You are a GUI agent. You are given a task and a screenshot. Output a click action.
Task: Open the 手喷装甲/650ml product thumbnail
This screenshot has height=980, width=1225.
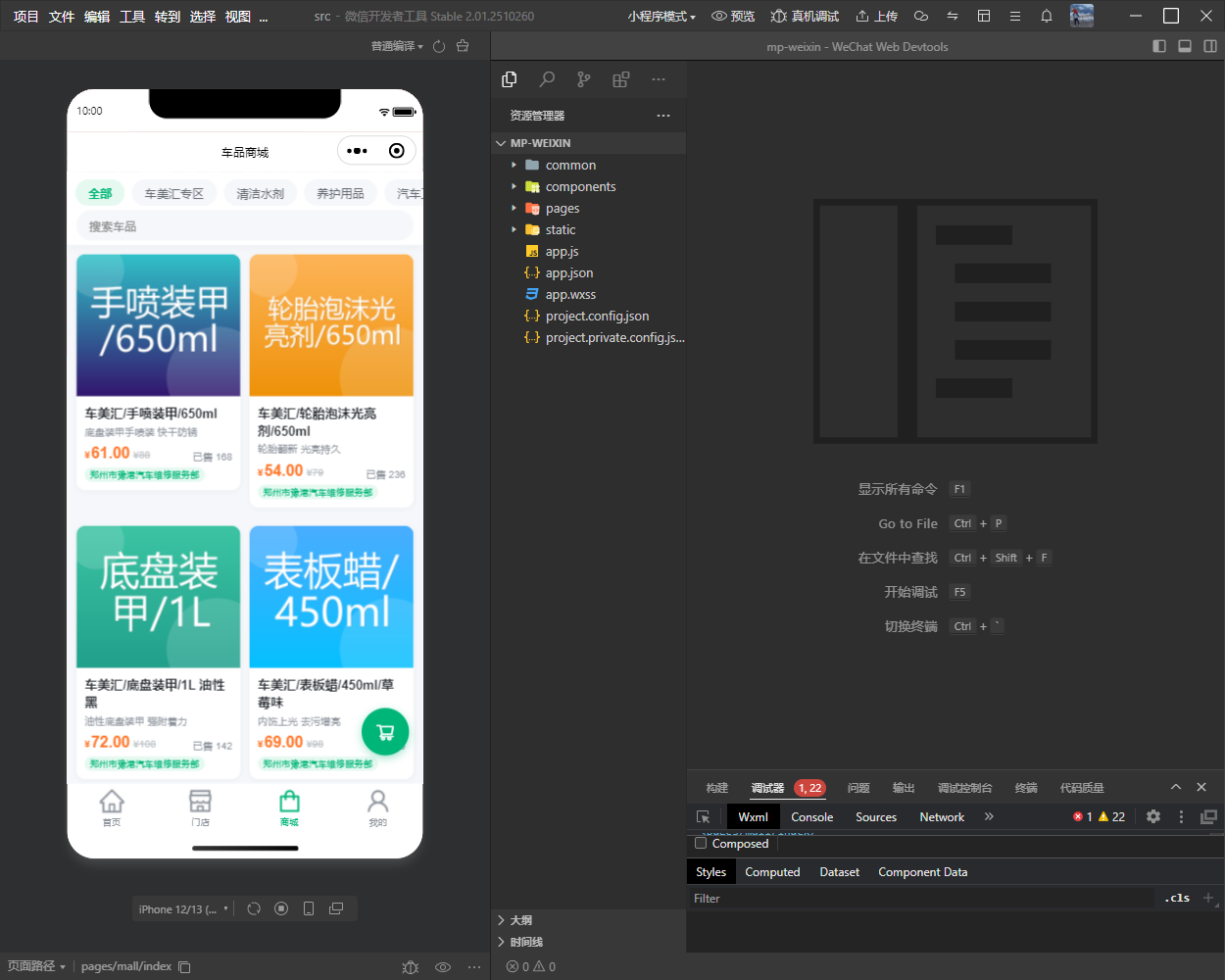click(x=159, y=325)
